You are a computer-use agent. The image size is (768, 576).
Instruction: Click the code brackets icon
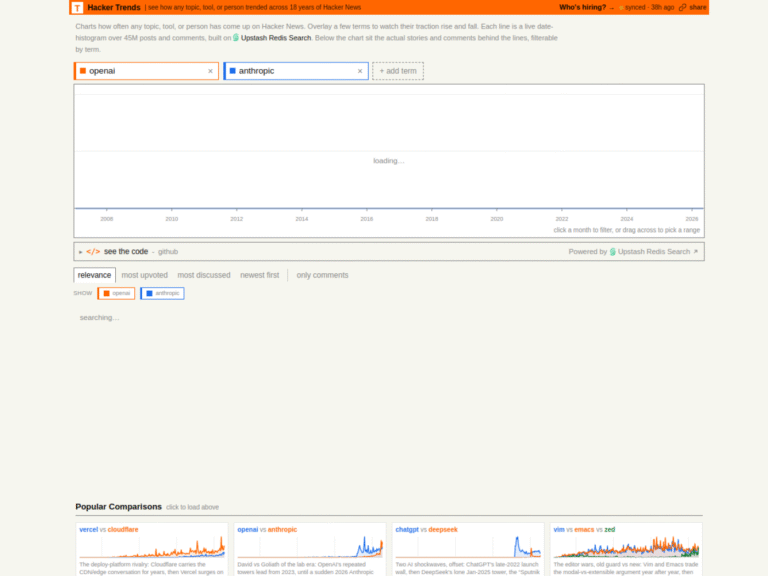pos(93,252)
